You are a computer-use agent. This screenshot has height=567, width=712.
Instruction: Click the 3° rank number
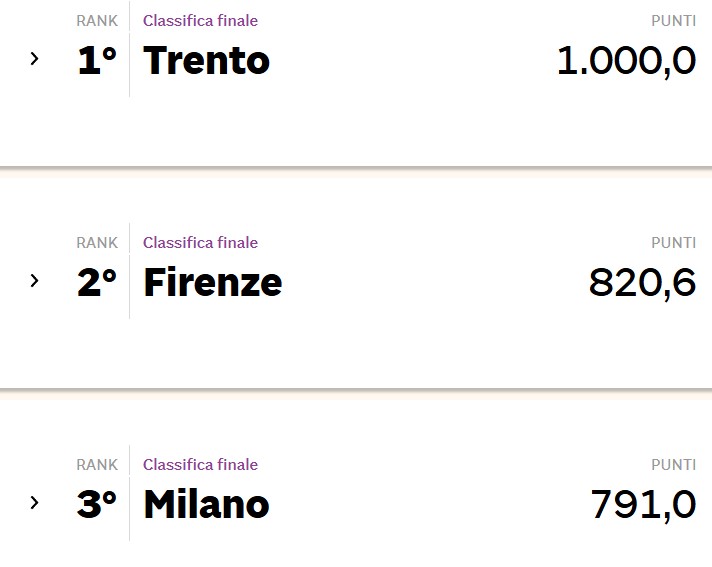pos(97,504)
